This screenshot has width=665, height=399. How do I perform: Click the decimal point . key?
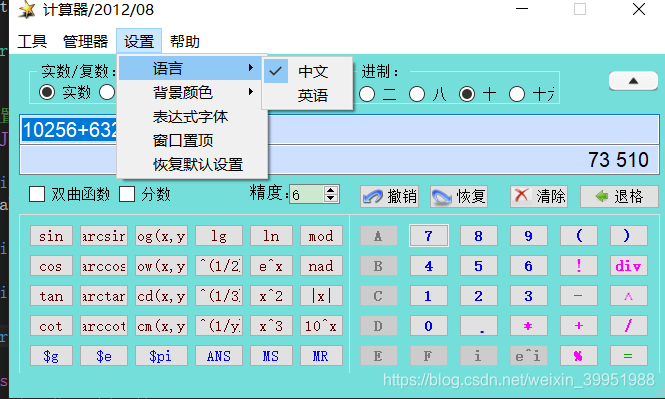pos(478,326)
